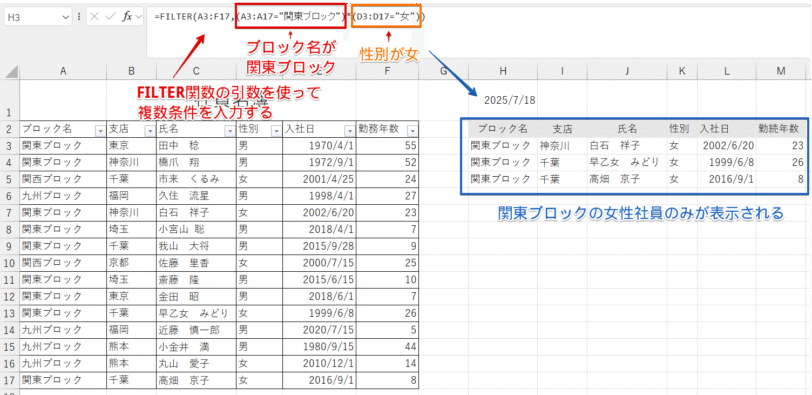Image resolution: width=812 pixels, height=395 pixels.
Task: Select column J header
Action: [x=627, y=71]
